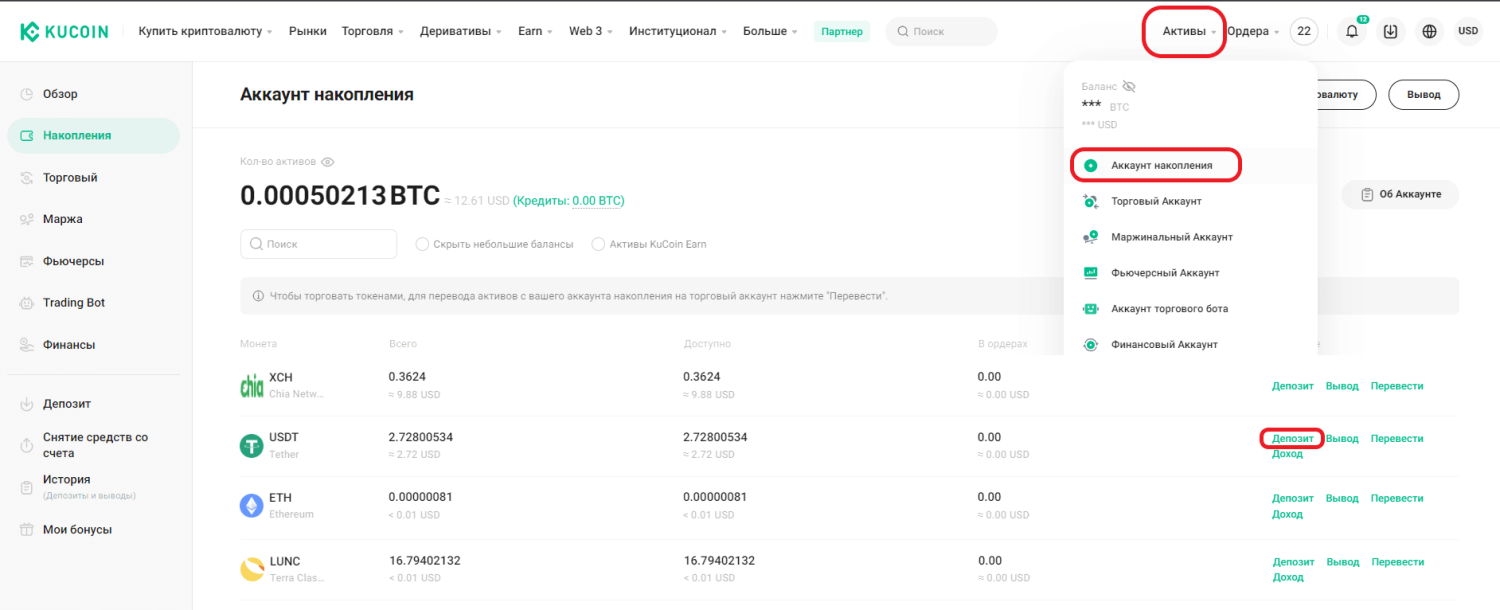Click 'Перевести' link in the ETH row
The width and height of the screenshot is (1500, 610).
[x=1397, y=498]
